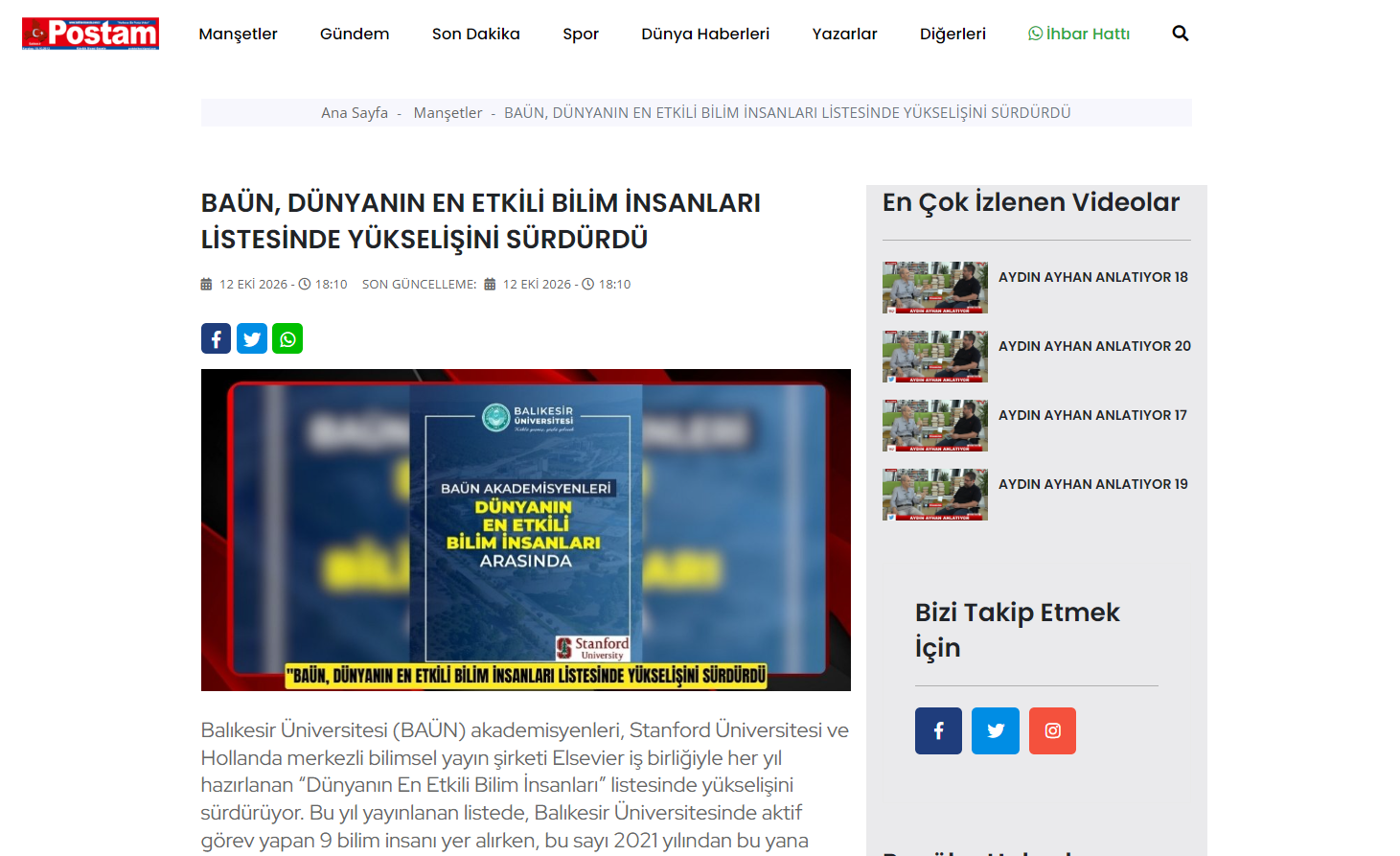Expand the Diğerleri menu
Viewport: 1400px width, 856px height.
tap(952, 34)
